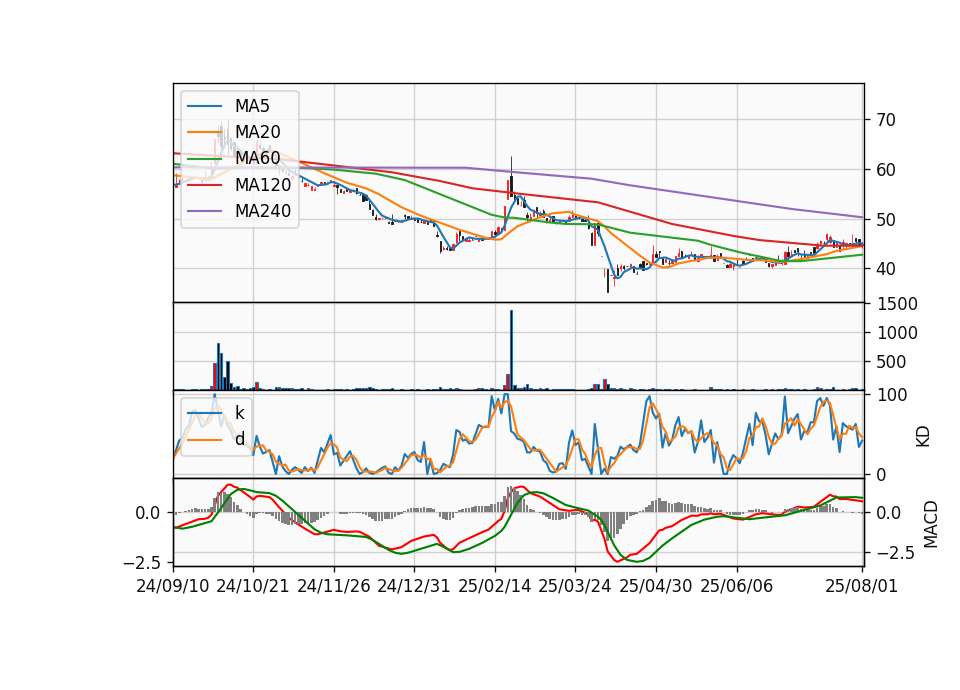960x690 pixels.
Task: Click the KD vertical axis title
Action: click(923, 436)
